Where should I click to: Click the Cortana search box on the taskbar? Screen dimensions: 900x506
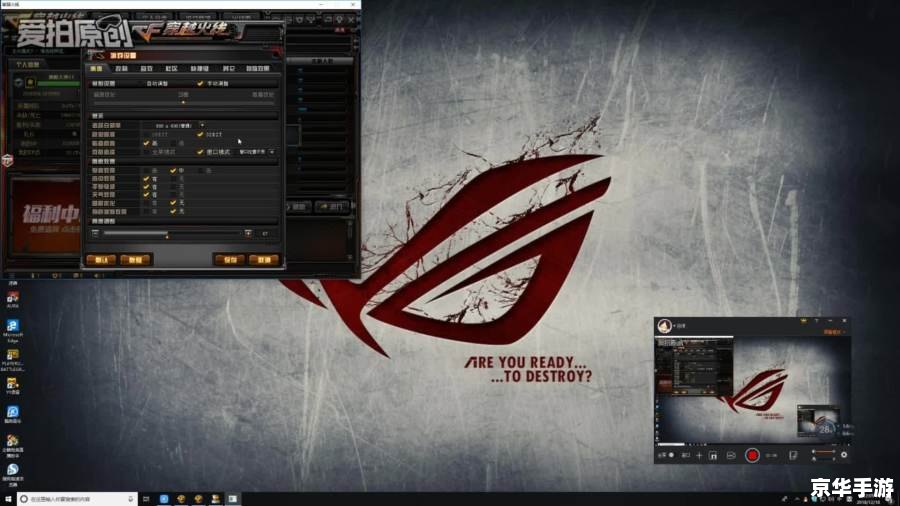click(x=77, y=499)
